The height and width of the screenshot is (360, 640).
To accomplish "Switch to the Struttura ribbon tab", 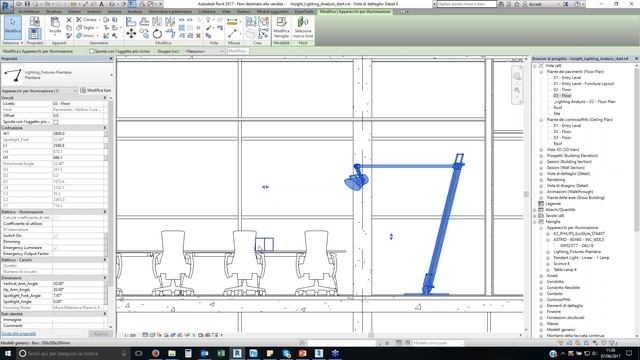I will [x=54, y=12].
